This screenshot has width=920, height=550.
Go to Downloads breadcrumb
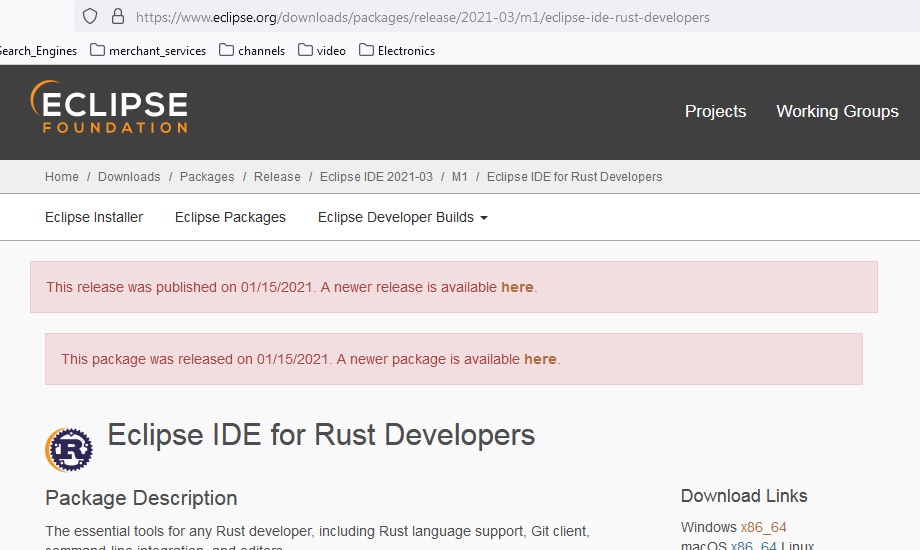(129, 177)
